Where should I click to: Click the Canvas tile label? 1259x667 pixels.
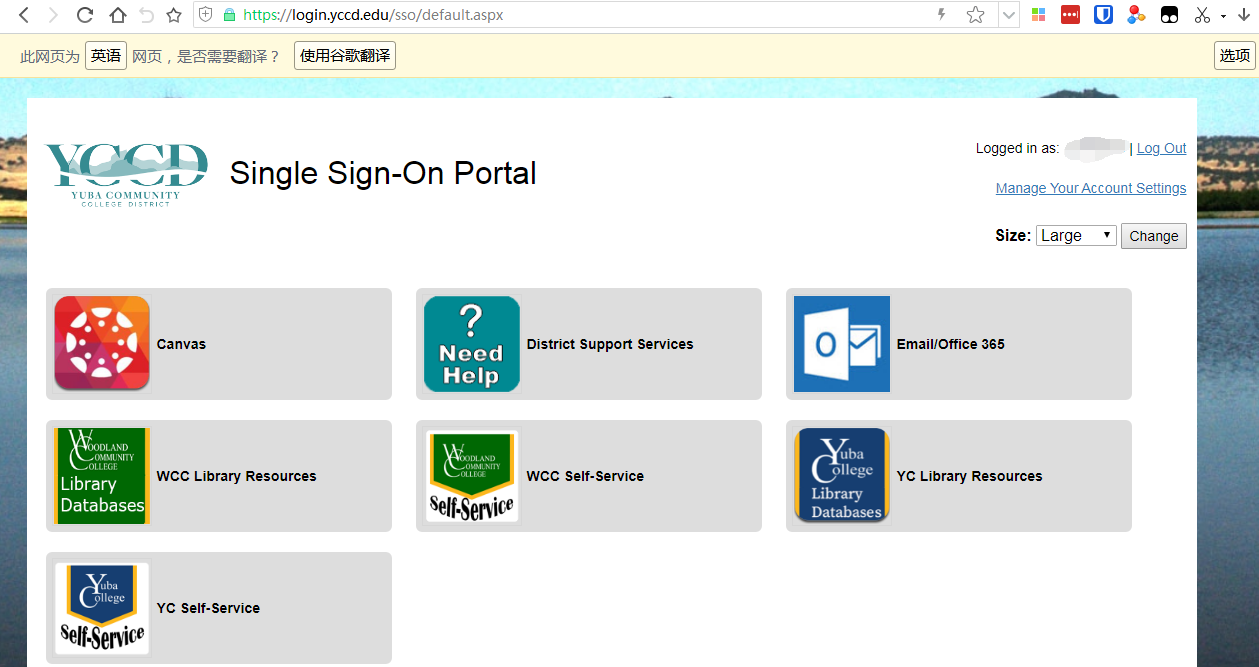point(181,344)
